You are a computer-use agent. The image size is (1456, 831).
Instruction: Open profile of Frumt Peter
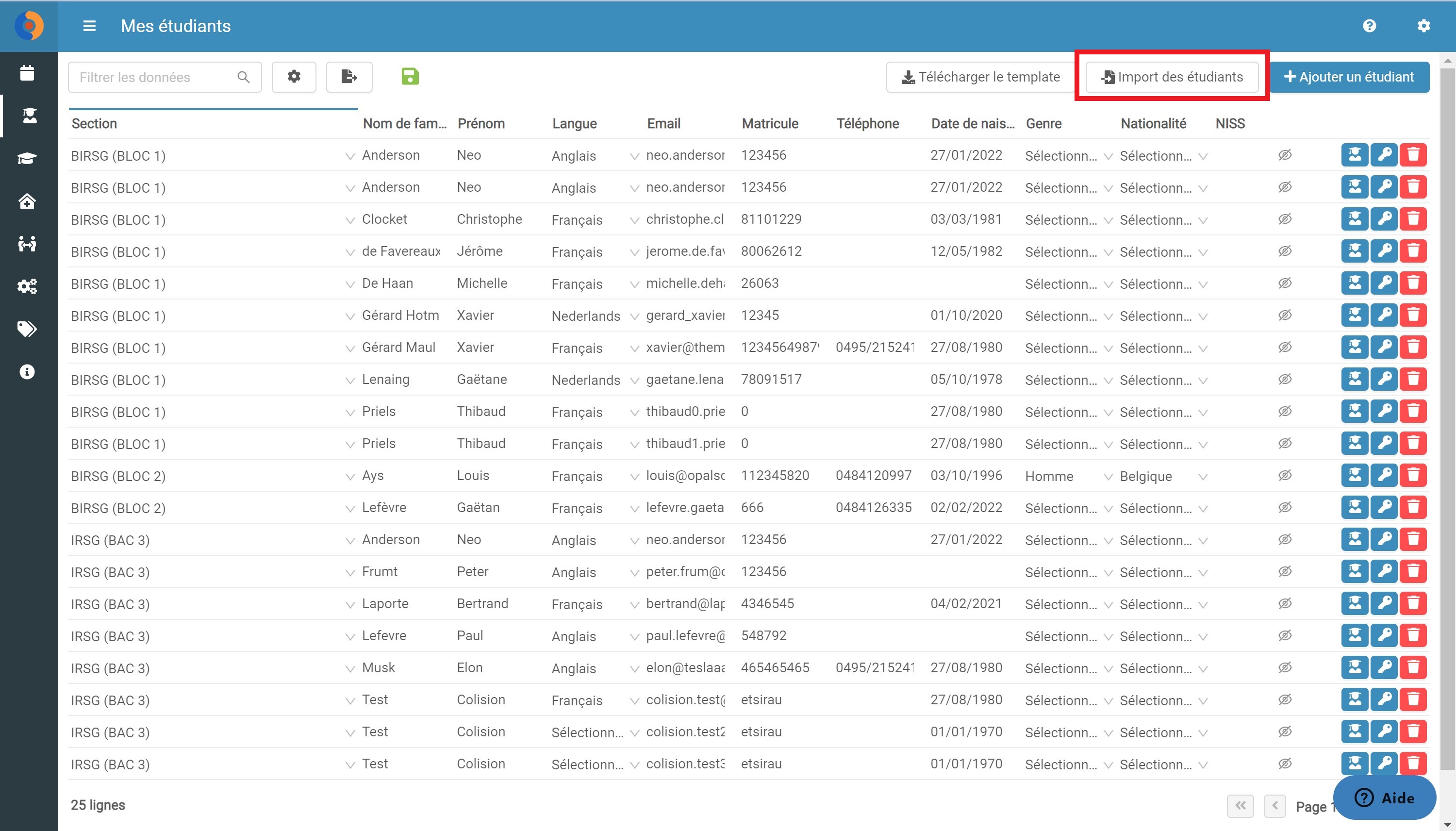click(1355, 571)
